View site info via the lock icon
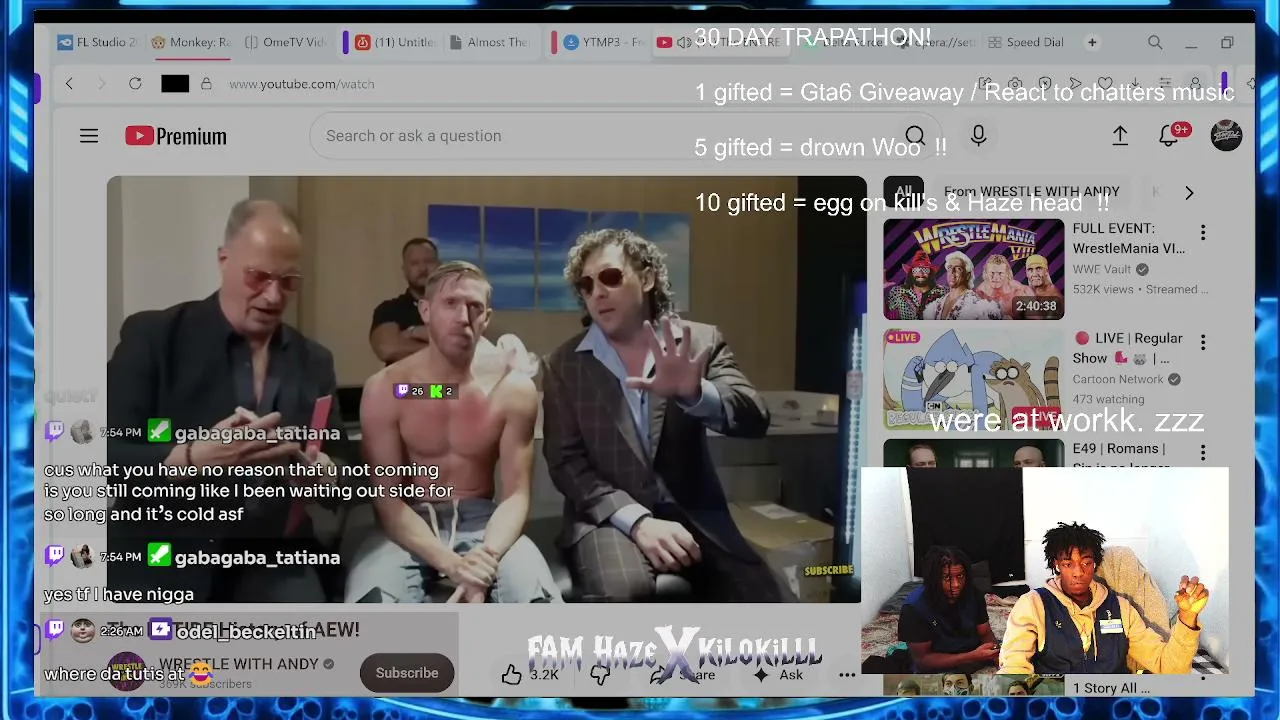 206,84
